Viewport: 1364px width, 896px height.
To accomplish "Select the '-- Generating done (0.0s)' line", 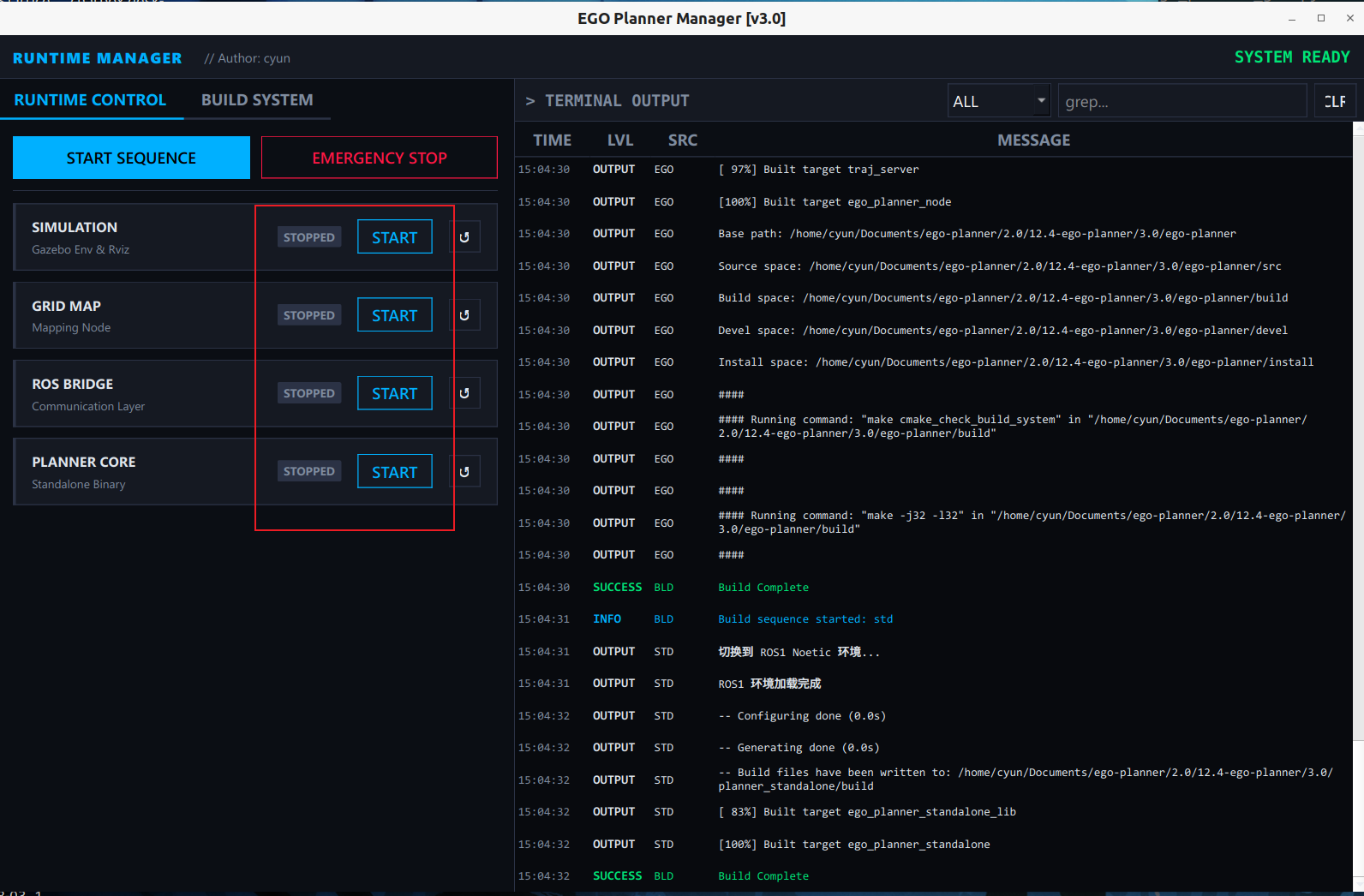I will click(x=799, y=748).
